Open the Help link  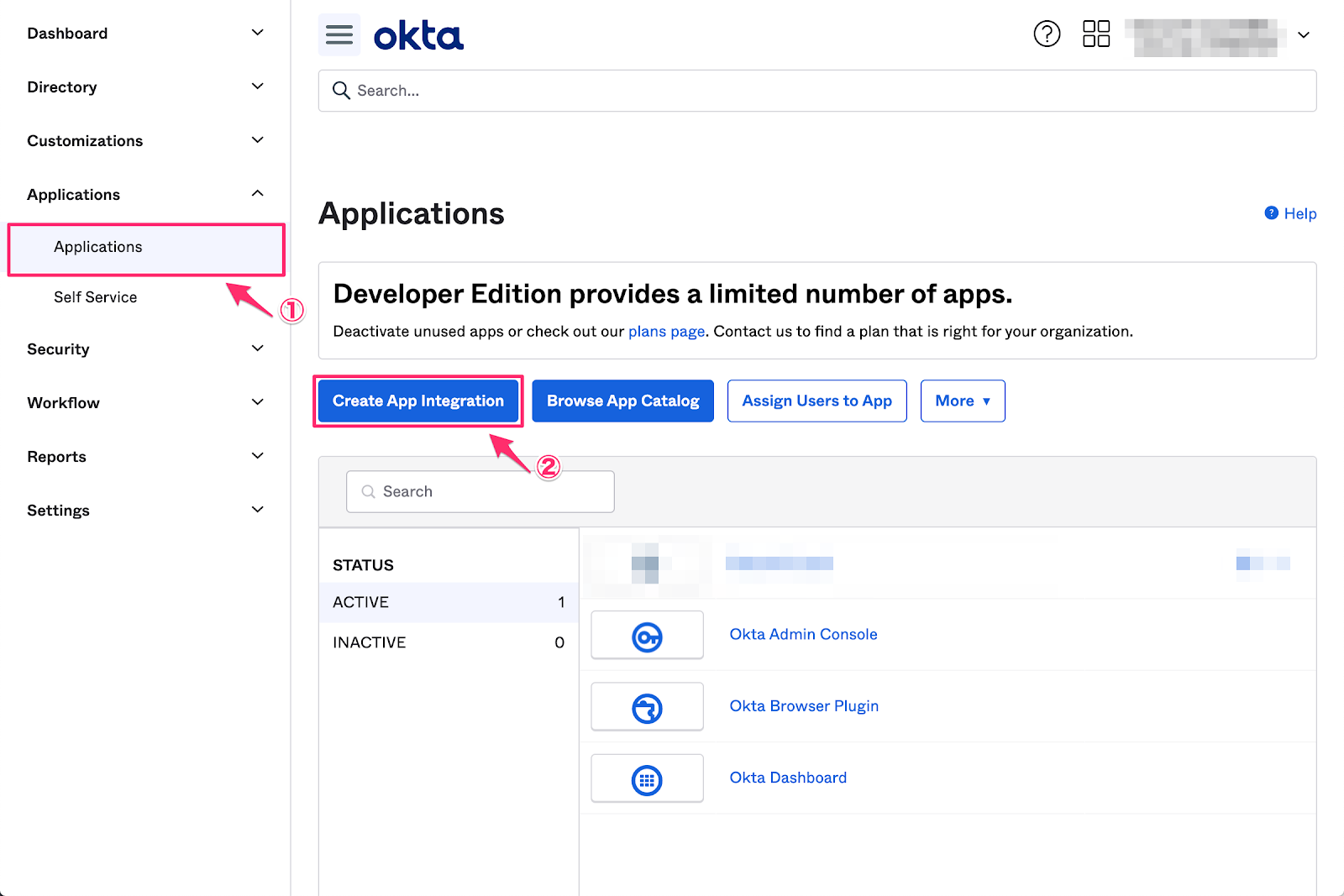click(1299, 213)
